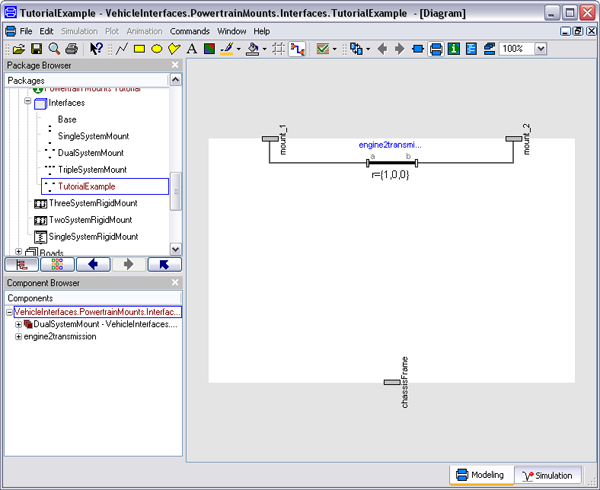Viewport: 600px width, 490px height.
Task: Toggle the grid display button
Action: [277, 48]
